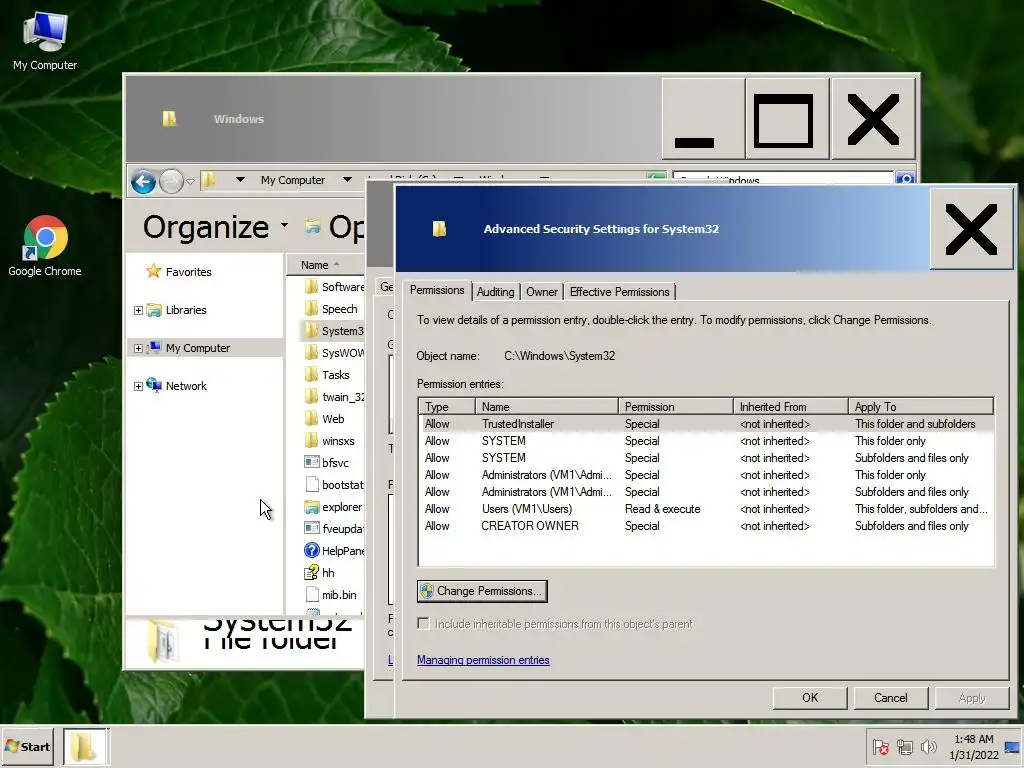Open Action Center flag tray icon
Viewport: 1024px width, 768px height.
pos(881,746)
